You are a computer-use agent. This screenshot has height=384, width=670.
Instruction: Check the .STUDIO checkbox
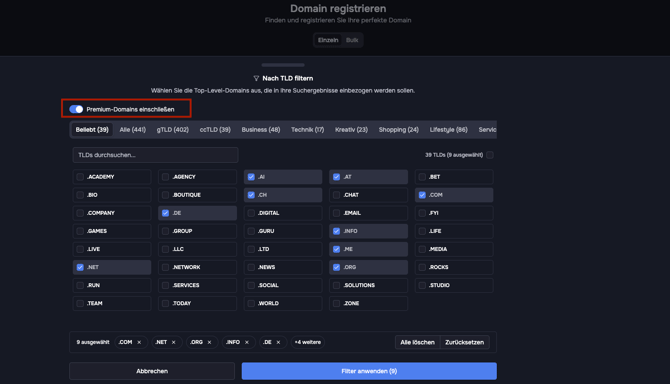[x=422, y=285]
